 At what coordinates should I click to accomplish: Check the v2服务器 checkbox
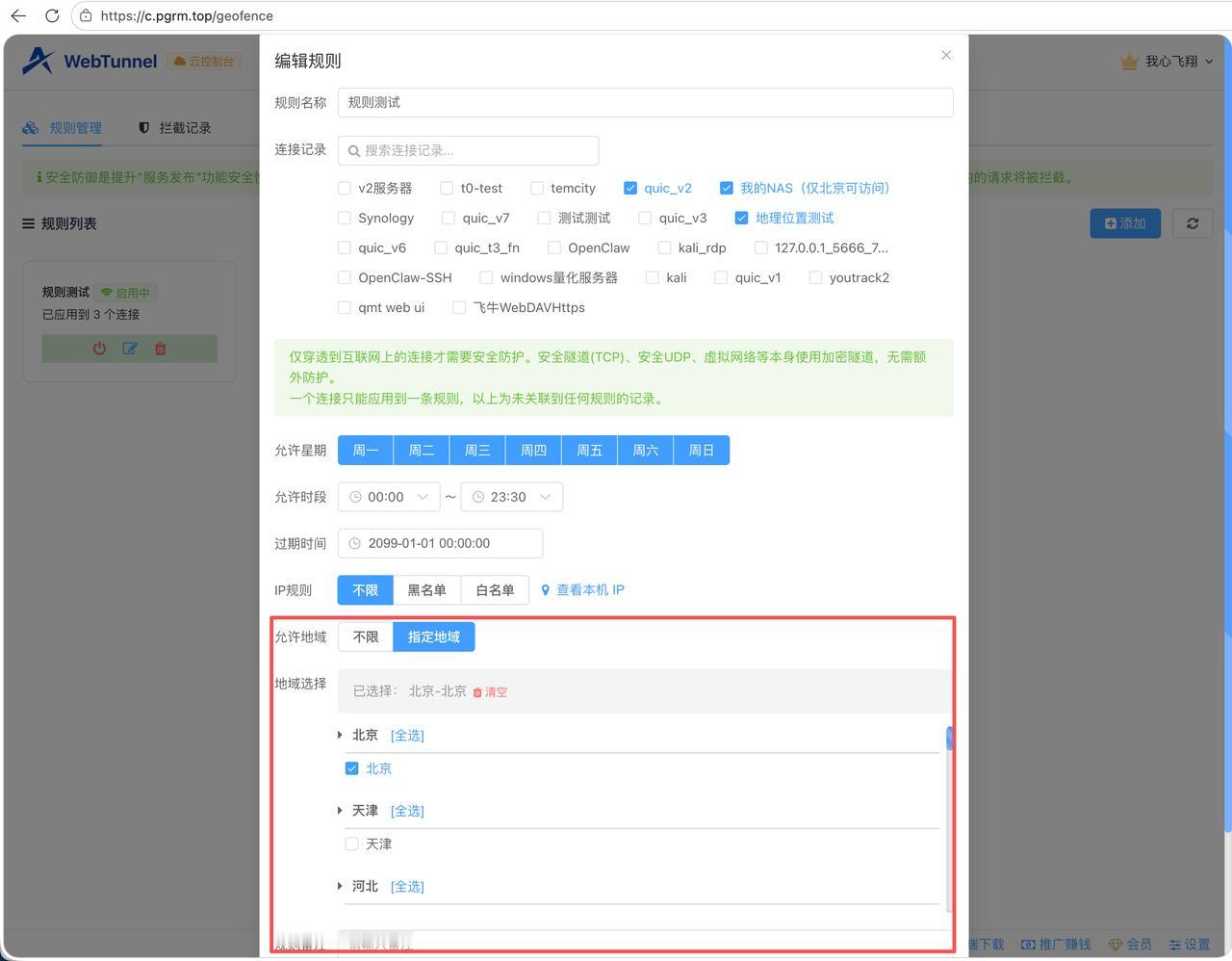[x=345, y=188]
